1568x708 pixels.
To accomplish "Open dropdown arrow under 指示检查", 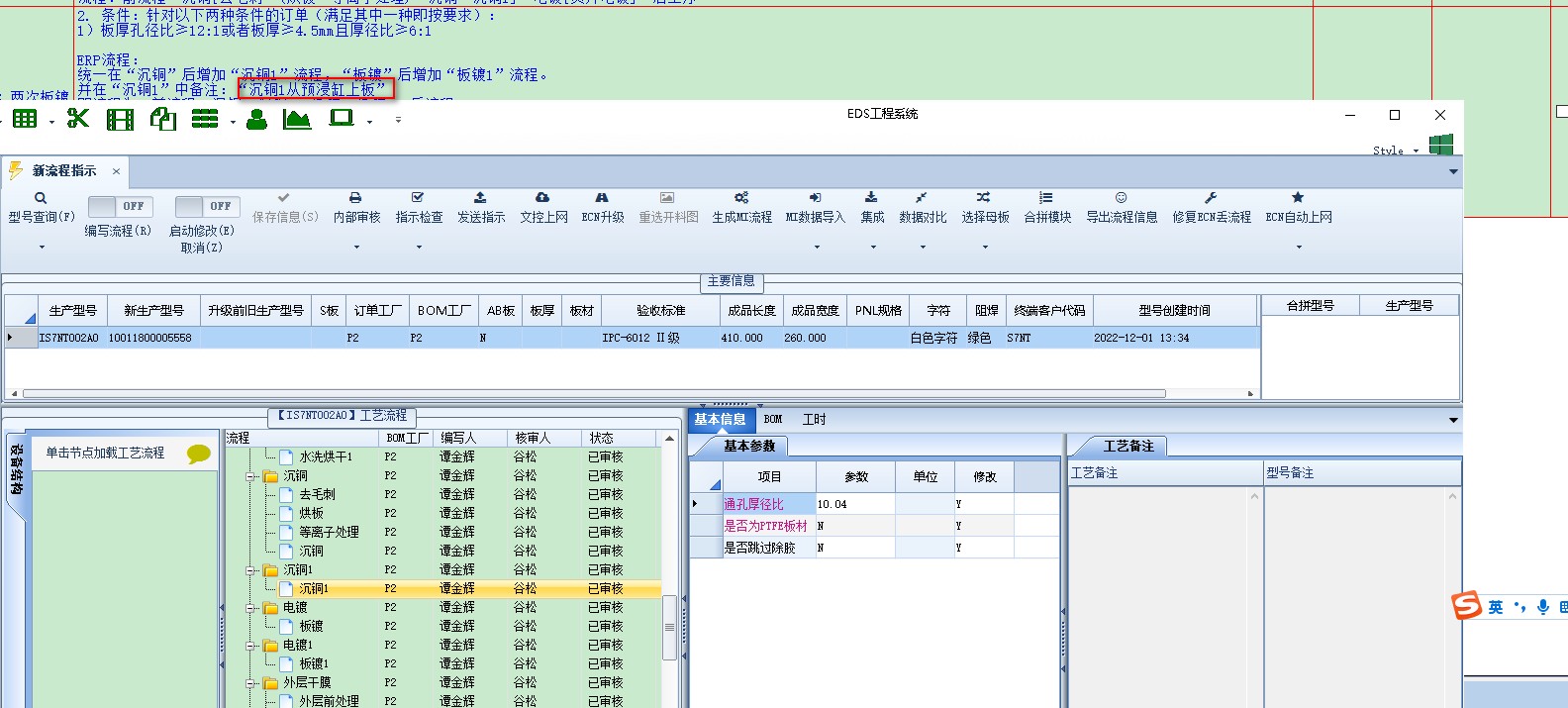I will pyautogui.click(x=419, y=248).
